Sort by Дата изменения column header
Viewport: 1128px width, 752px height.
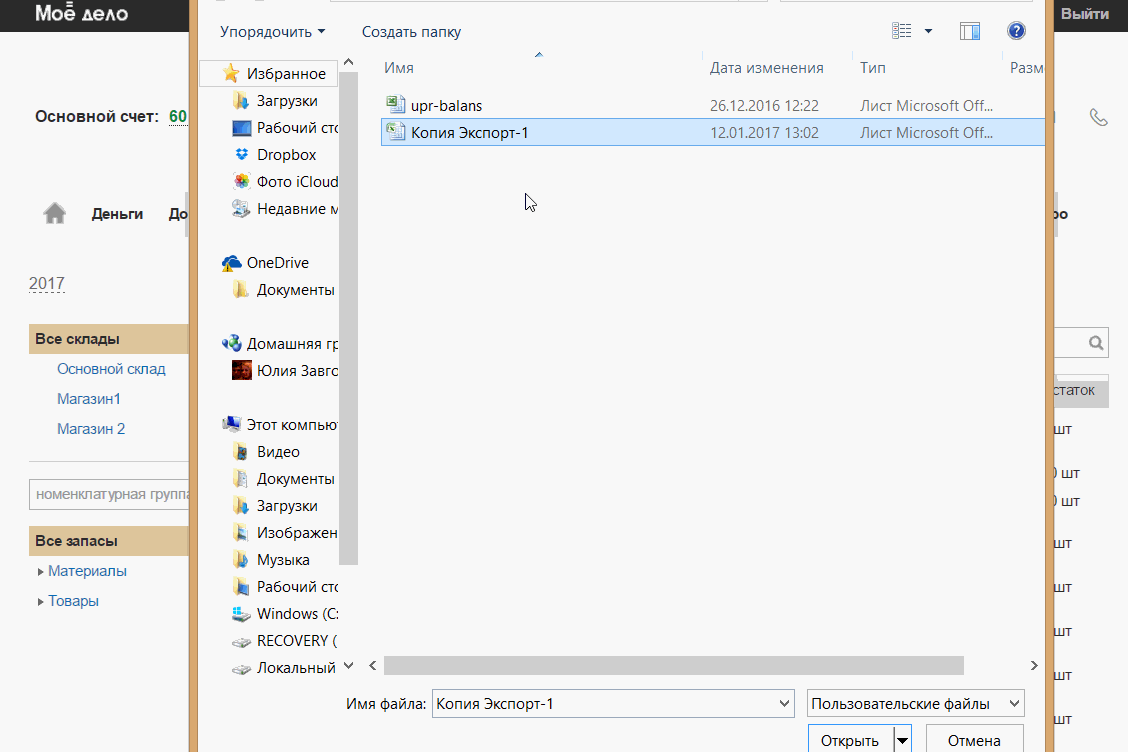766,68
